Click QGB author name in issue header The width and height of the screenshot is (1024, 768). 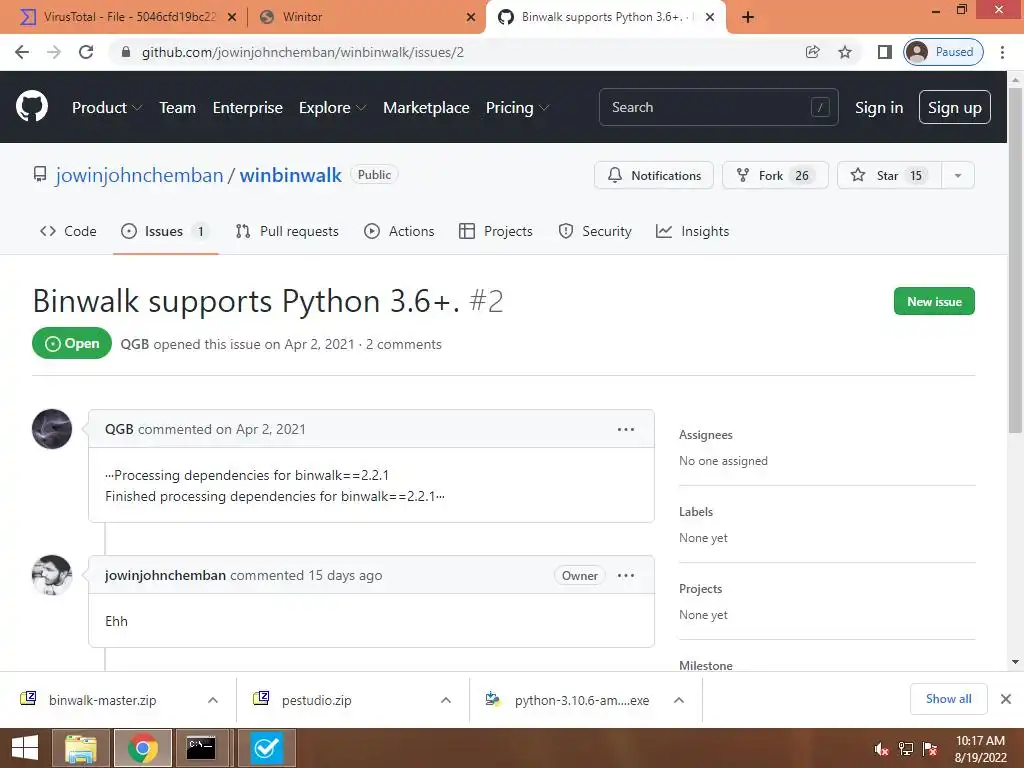(x=135, y=344)
